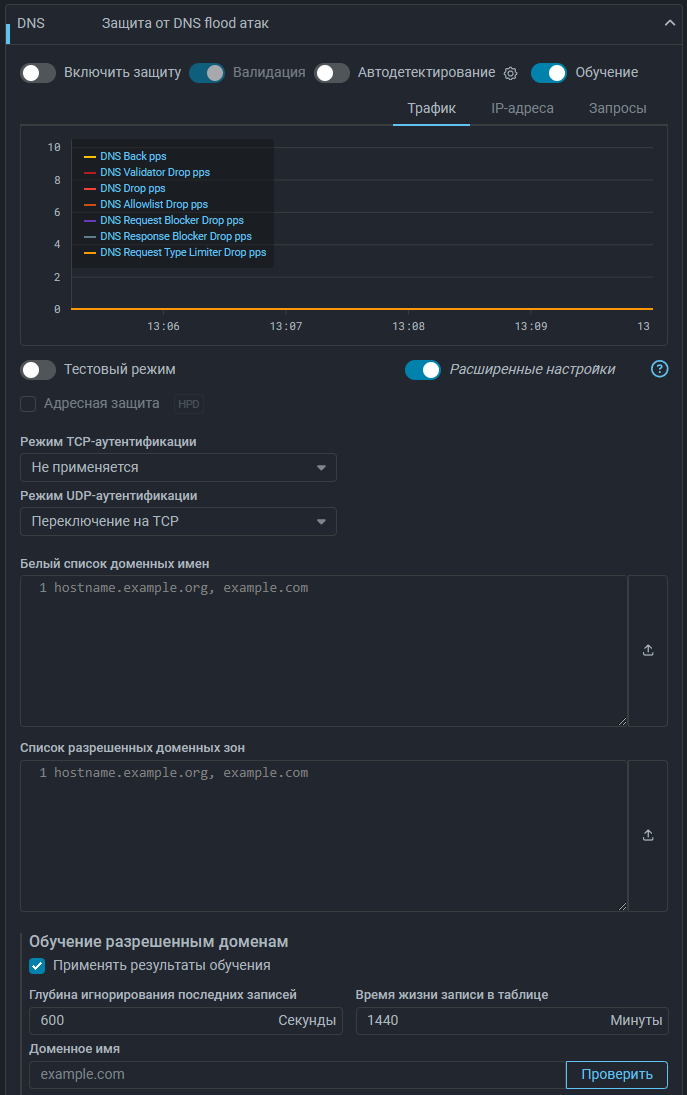687x1095 pixels.
Task: Switch to the 'Запросы' tab
Action: click(617, 108)
